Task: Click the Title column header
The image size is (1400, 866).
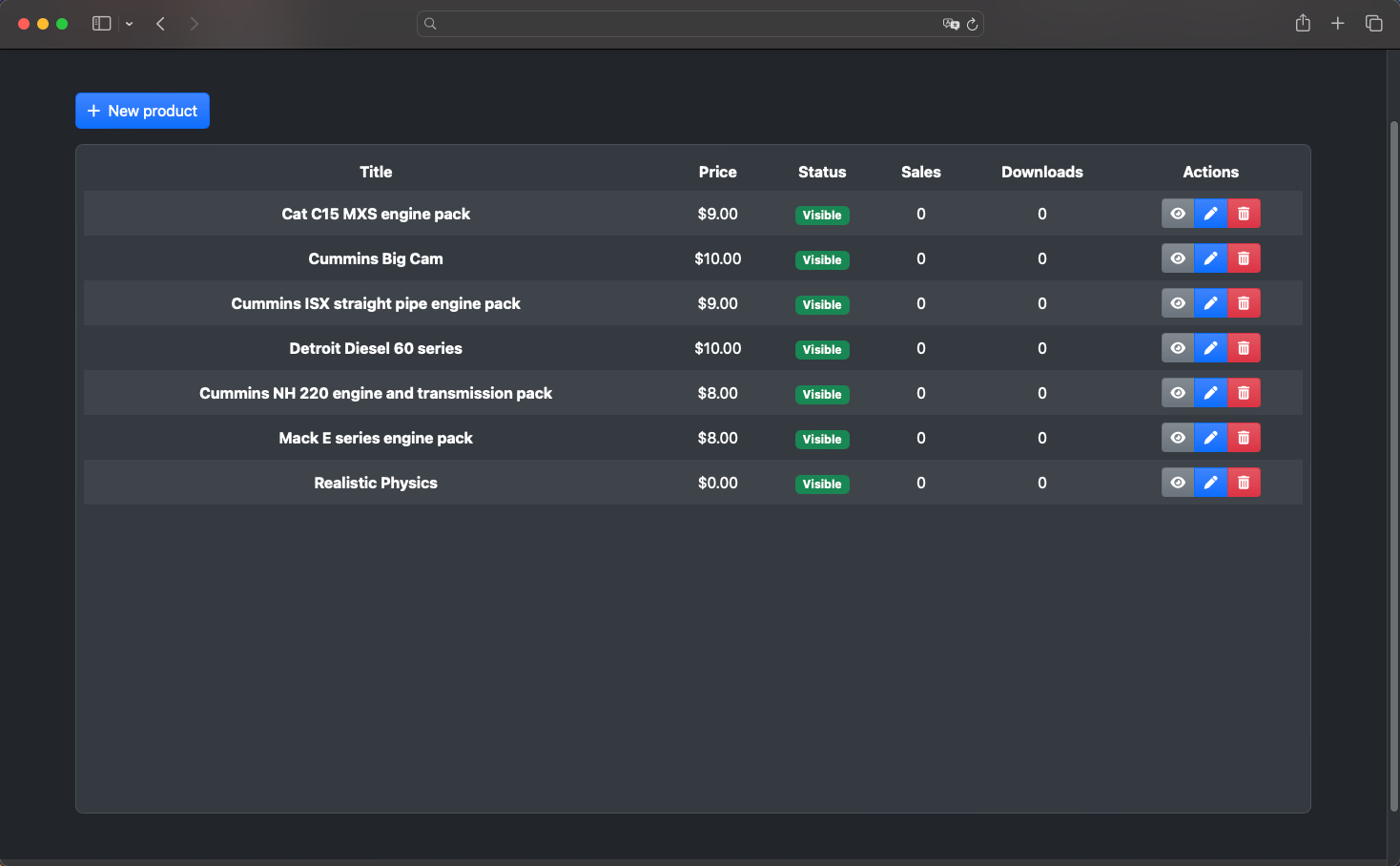Action: coord(376,172)
